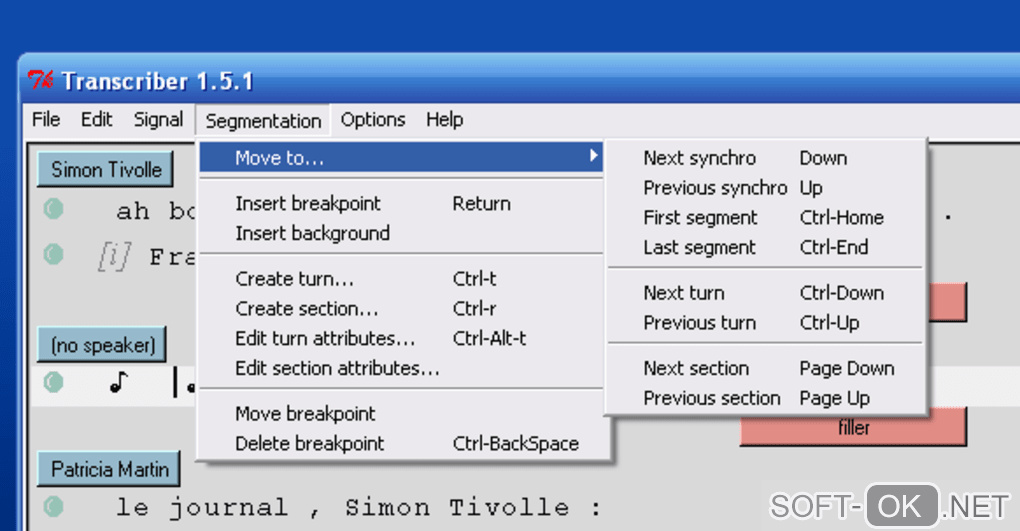Open the Segmentation menu
1020x531 pixels.
click(x=263, y=121)
